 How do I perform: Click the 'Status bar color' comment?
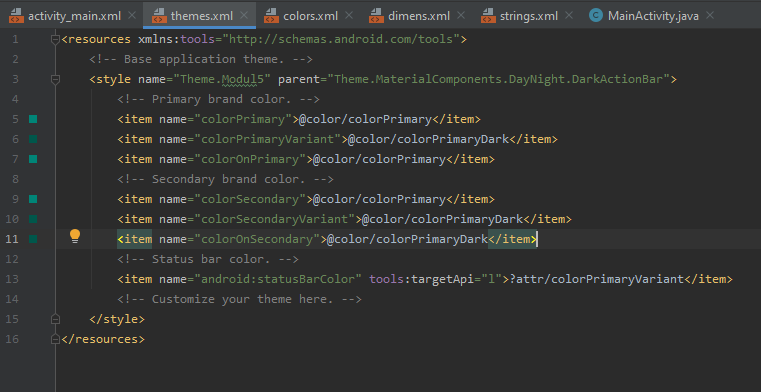[x=208, y=259]
